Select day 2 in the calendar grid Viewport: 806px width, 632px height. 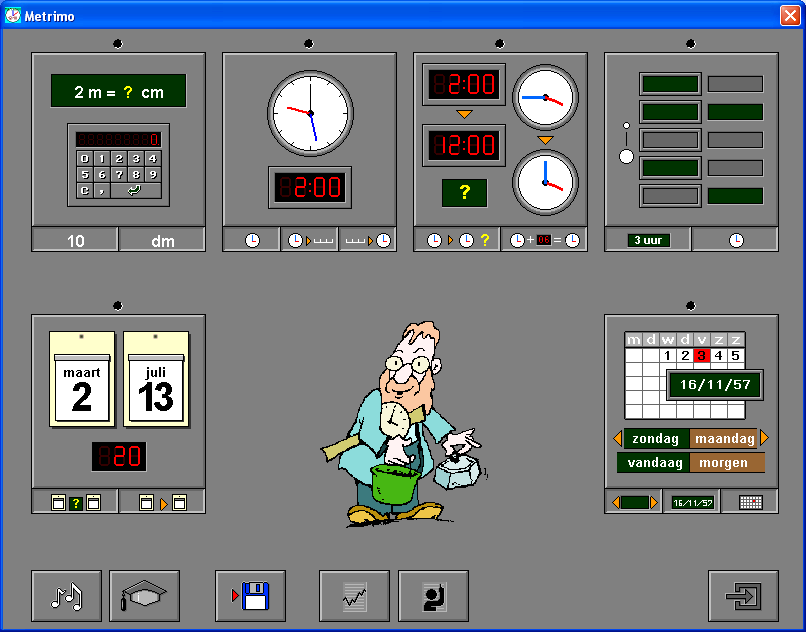coord(685,355)
